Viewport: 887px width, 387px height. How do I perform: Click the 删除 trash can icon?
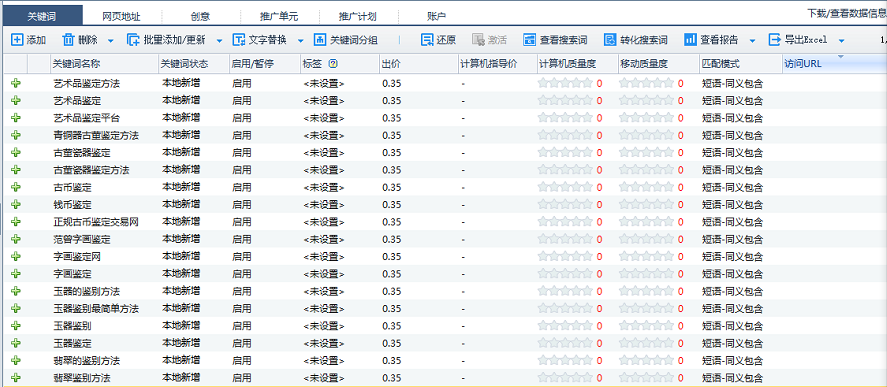coord(68,40)
